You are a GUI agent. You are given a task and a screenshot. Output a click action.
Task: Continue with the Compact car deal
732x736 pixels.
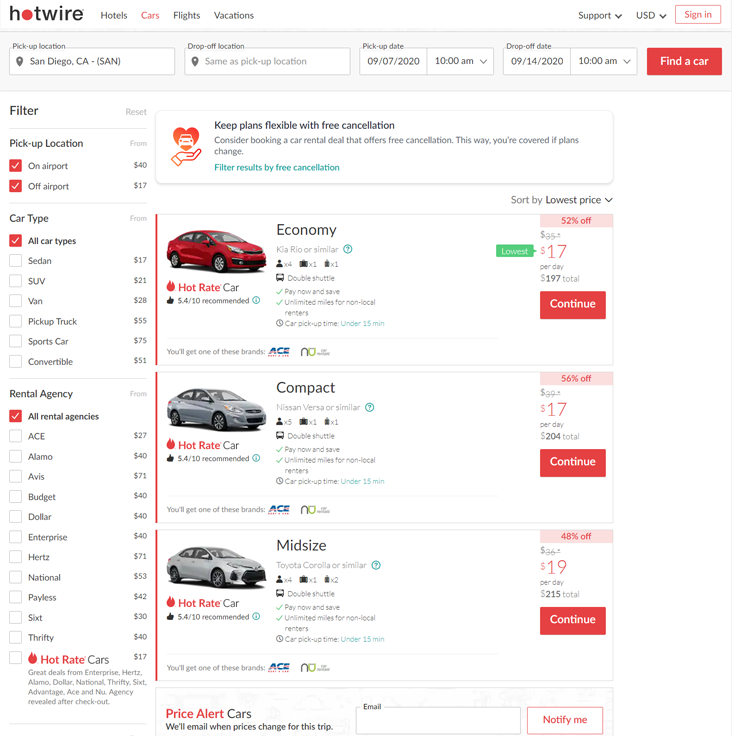[573, 463]
